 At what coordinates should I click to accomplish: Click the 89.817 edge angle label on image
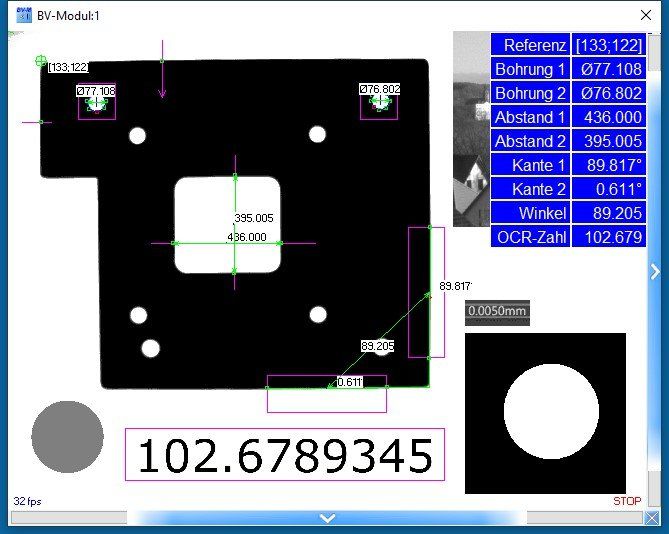coord(455,286)
